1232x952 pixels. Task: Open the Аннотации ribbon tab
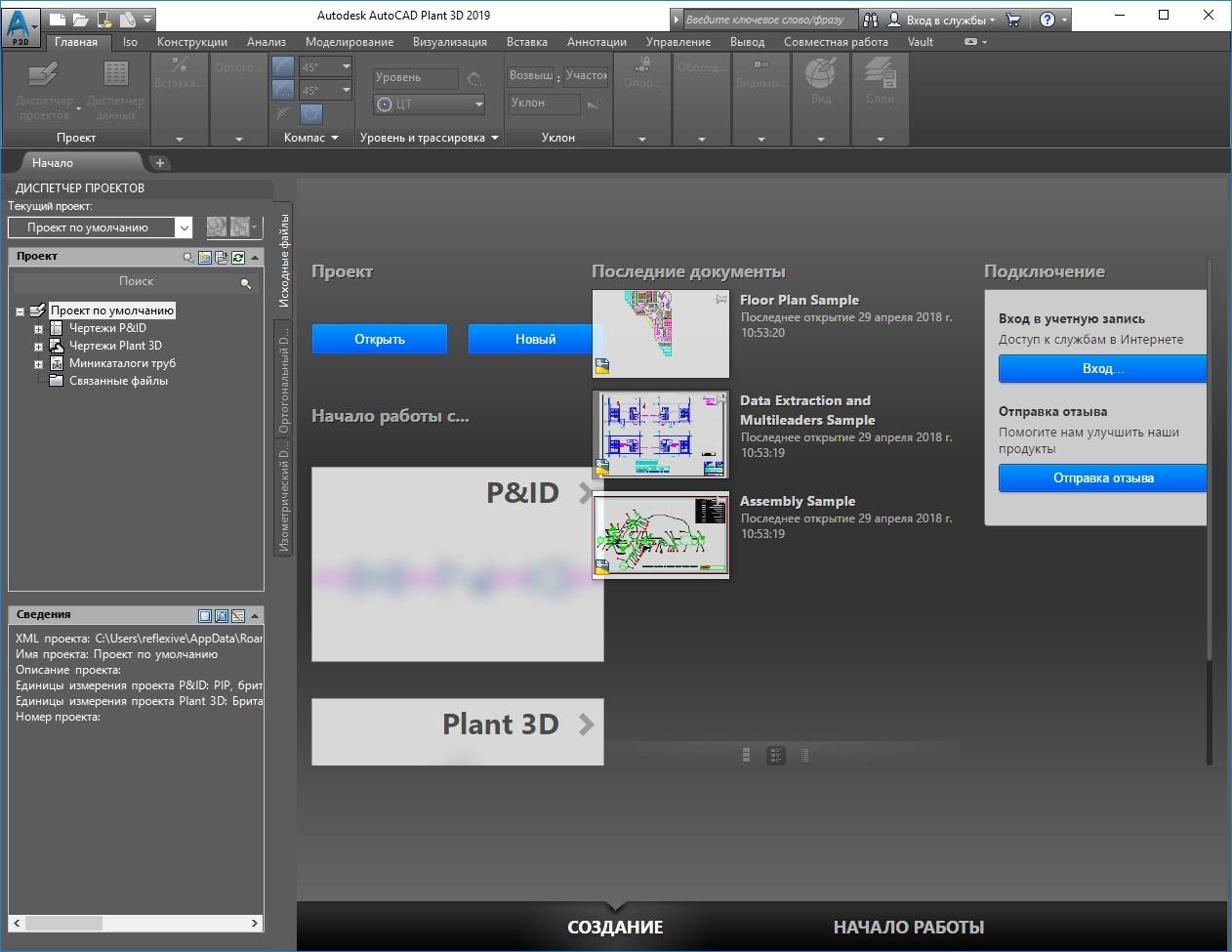pos(596,42)
